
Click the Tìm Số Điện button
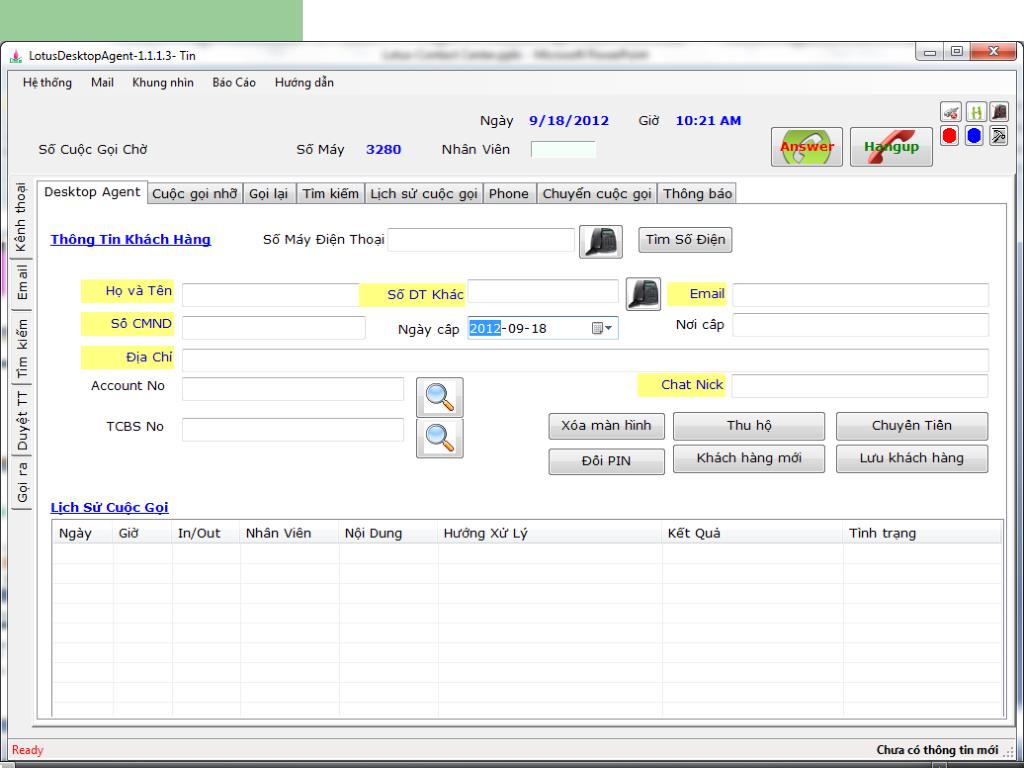point(685,240)
